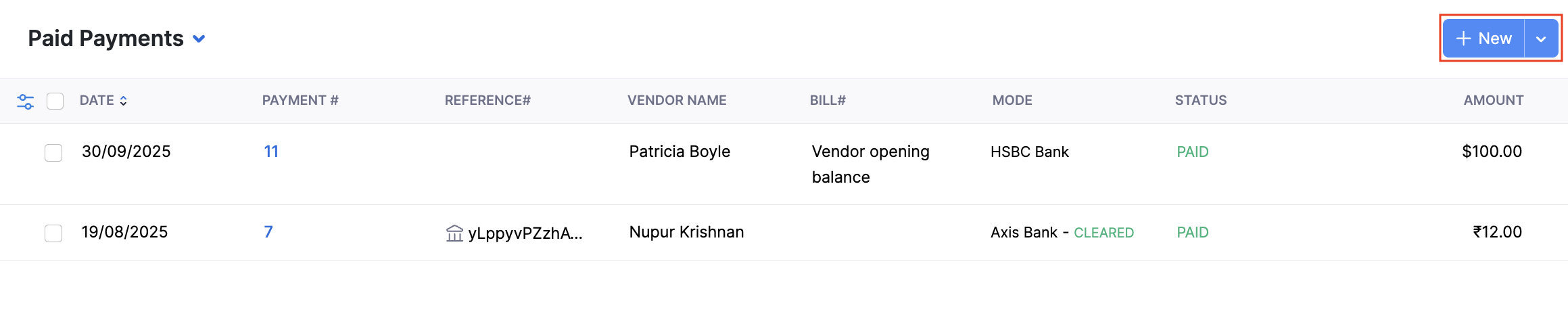The image size is (1568, 318).
Task: Click the CLEARED label beside Axis Bank
Action: click(1103, 233)
